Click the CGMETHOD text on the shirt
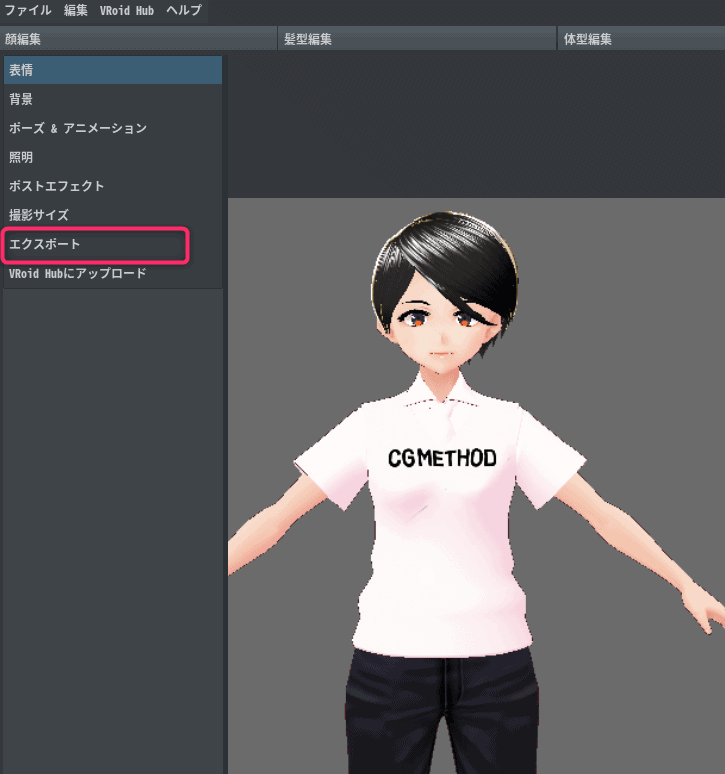Screen dimensions: 725x774 (442, 458)
